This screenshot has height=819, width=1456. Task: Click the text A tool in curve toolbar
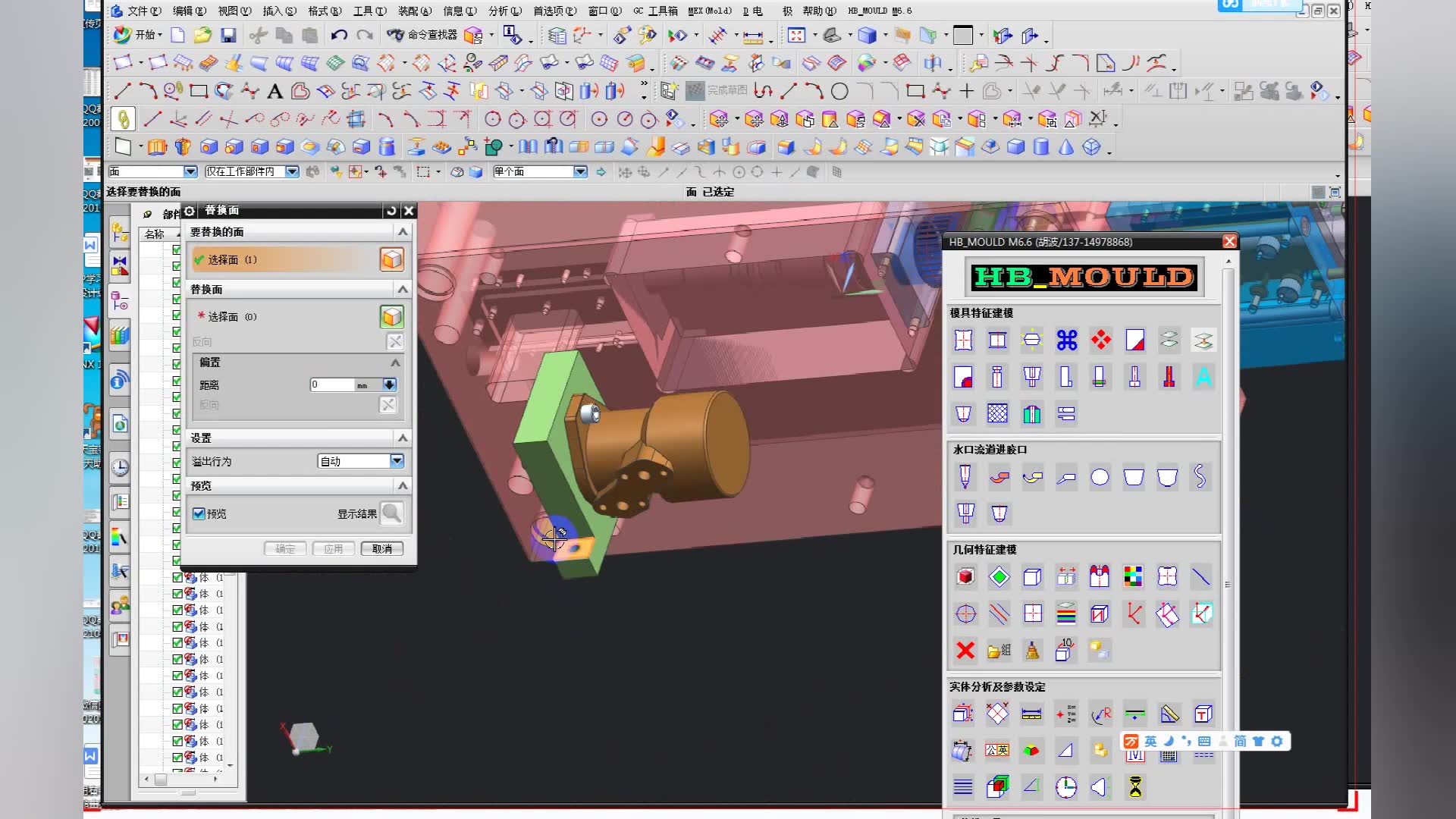point(275,92)
